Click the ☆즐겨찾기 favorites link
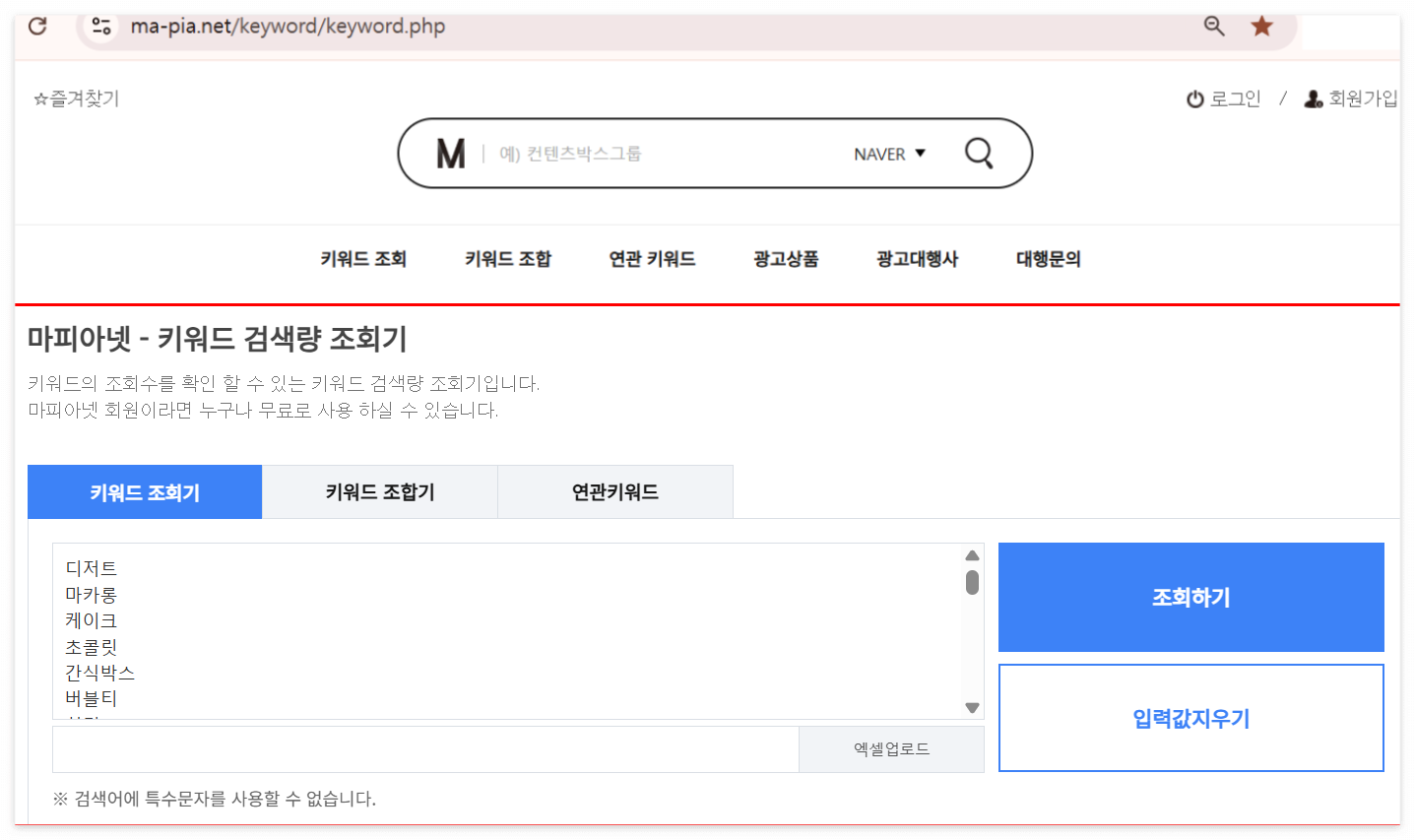Image resolution: width=1415 pixels, height=840 pixels. (75, 98)
